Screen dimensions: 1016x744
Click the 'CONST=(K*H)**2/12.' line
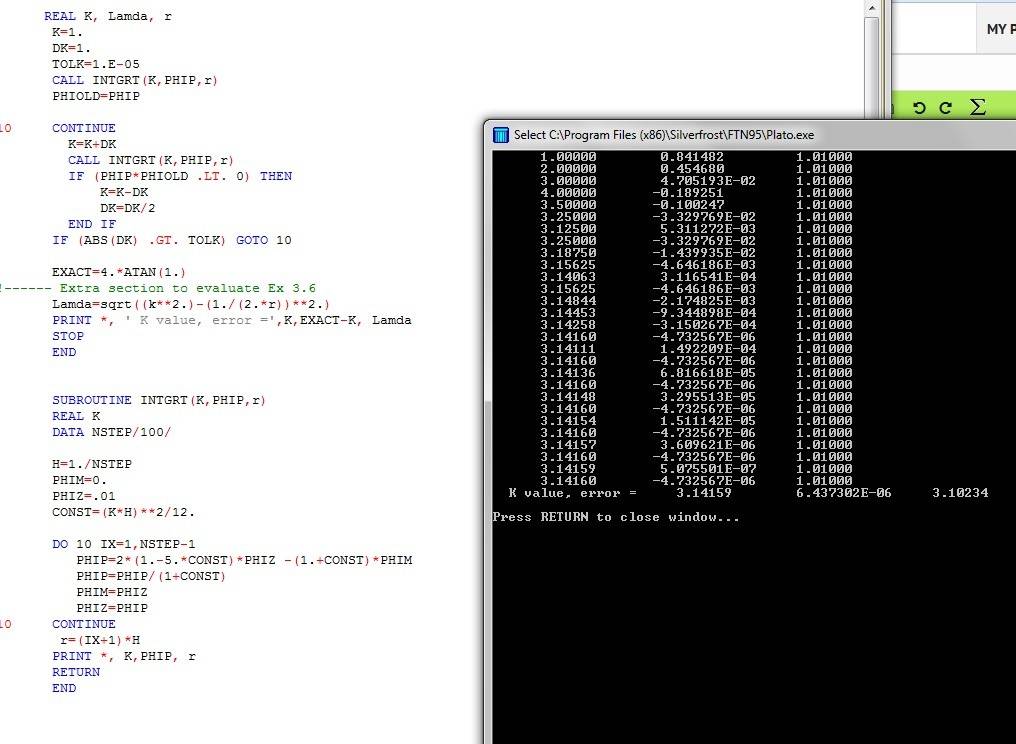tap(123, 512)
